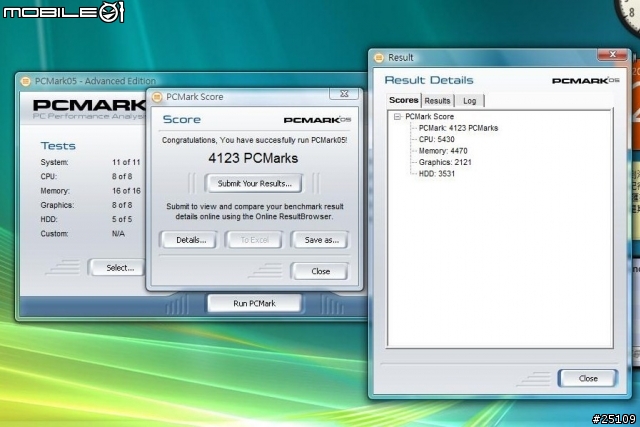
Task: Collapse the PCMark Score tree node
Action: click(x=397, y=117)
